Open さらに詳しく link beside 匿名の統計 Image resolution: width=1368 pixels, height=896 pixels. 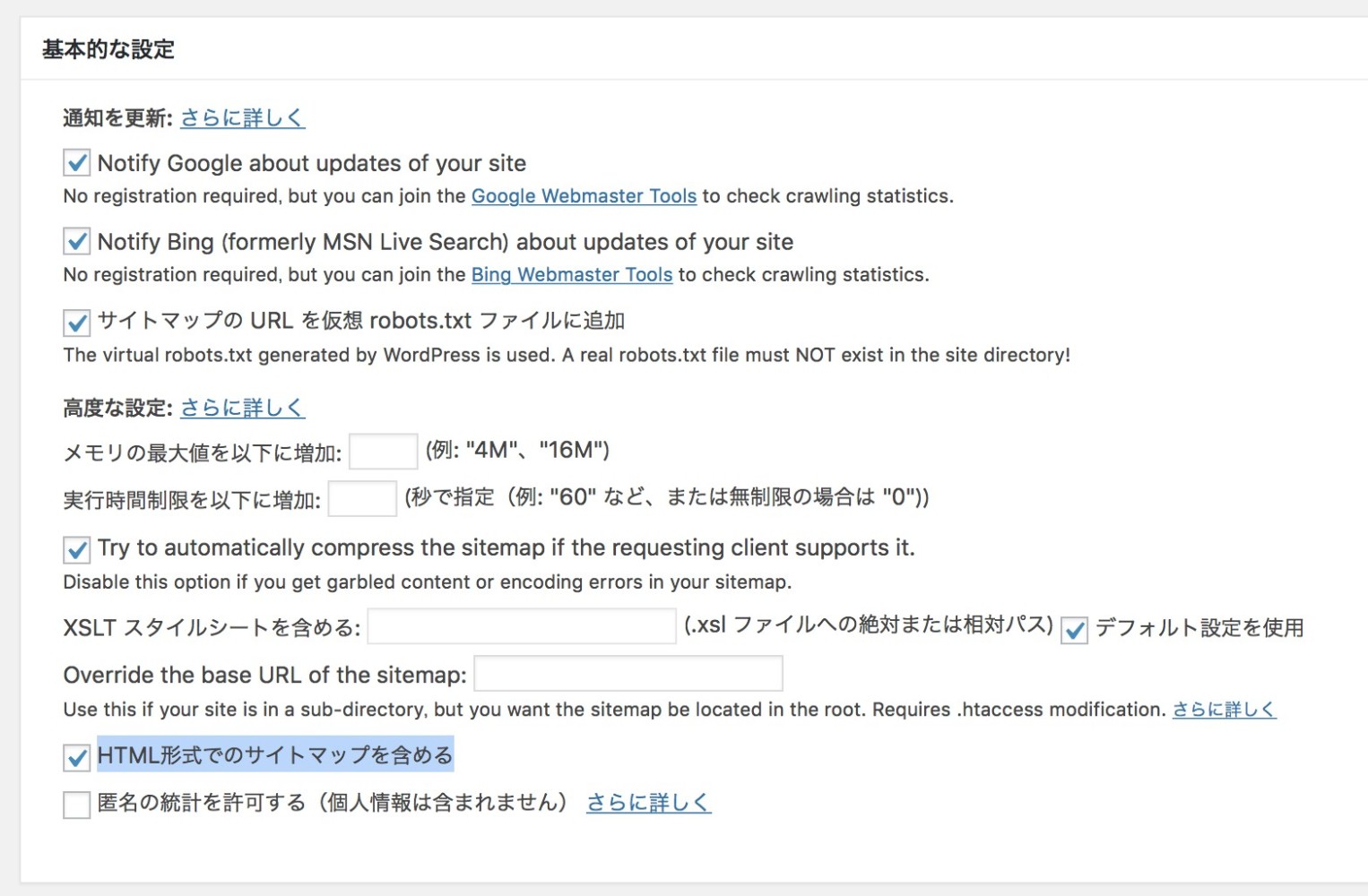(649, 803)
